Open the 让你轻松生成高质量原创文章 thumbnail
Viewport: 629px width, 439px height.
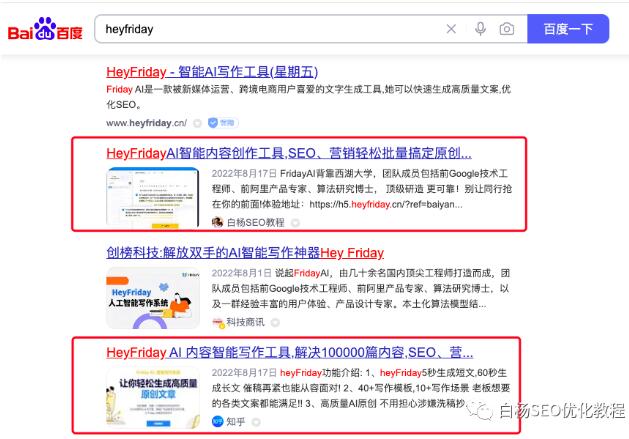(x=152, y=397)
